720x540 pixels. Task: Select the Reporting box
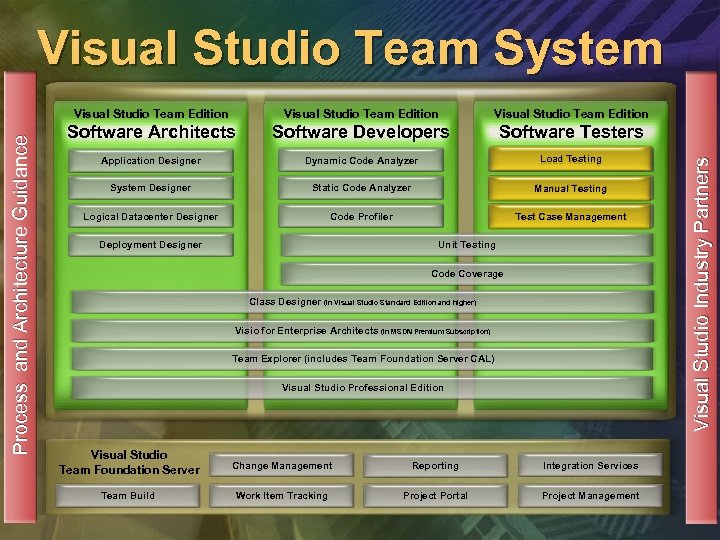click(x=435, y=466)
